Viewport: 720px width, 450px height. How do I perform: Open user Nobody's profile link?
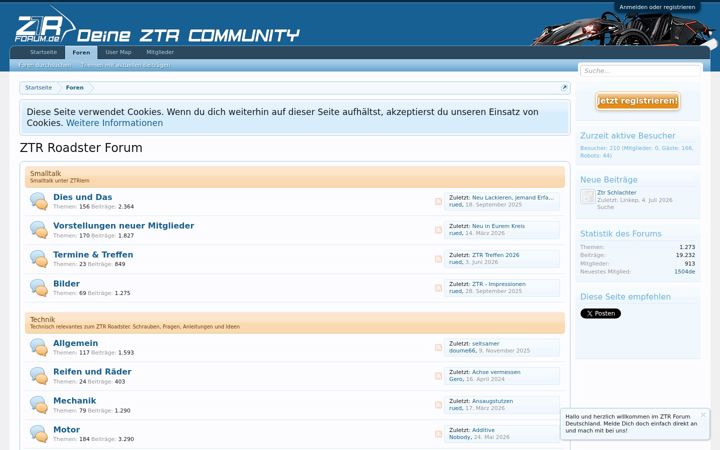click(x=460, y=437)
